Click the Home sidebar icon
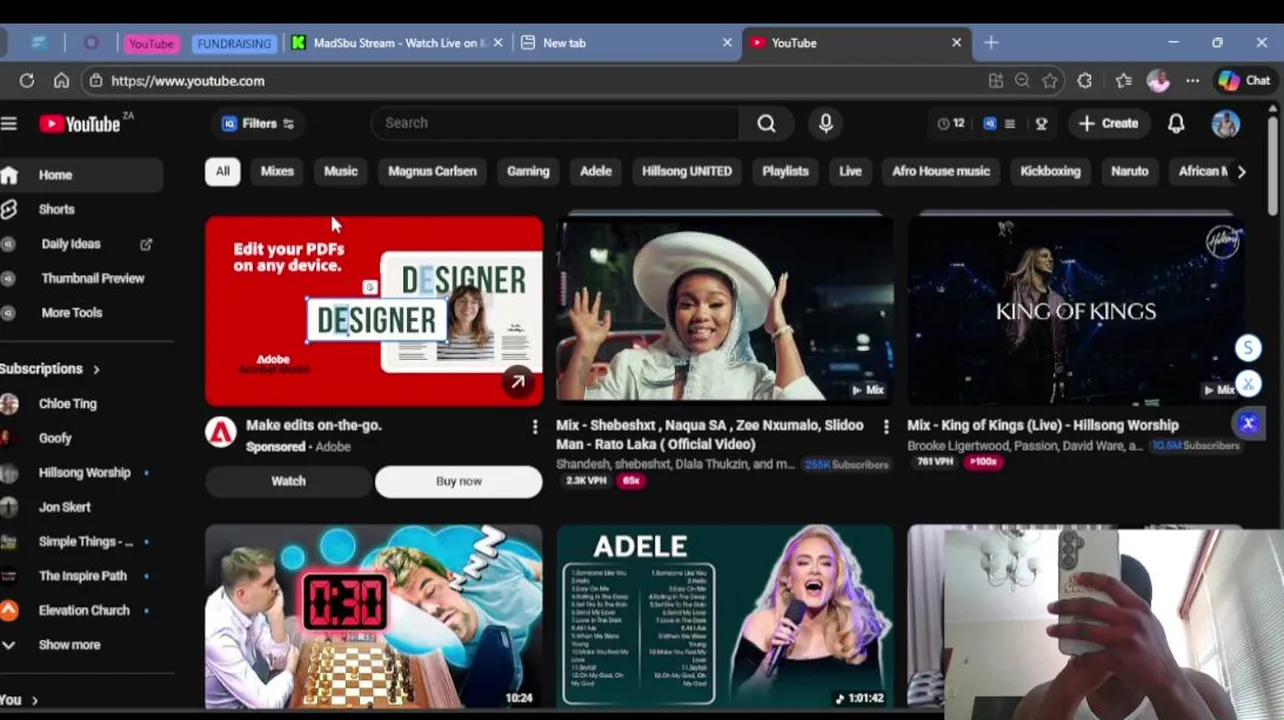Screen dimensions: 1284x720 (9, 175)
